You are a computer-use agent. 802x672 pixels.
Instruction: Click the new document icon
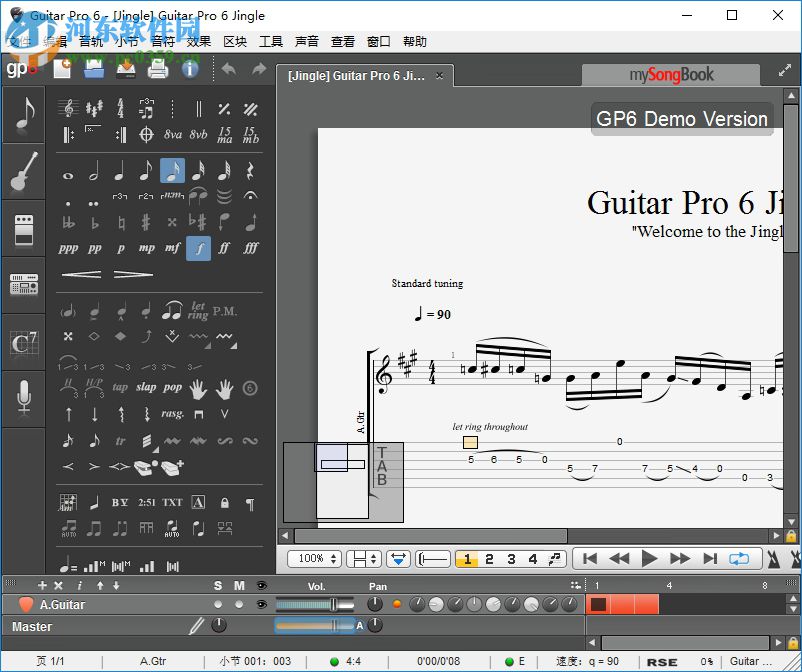pos(63,69)
